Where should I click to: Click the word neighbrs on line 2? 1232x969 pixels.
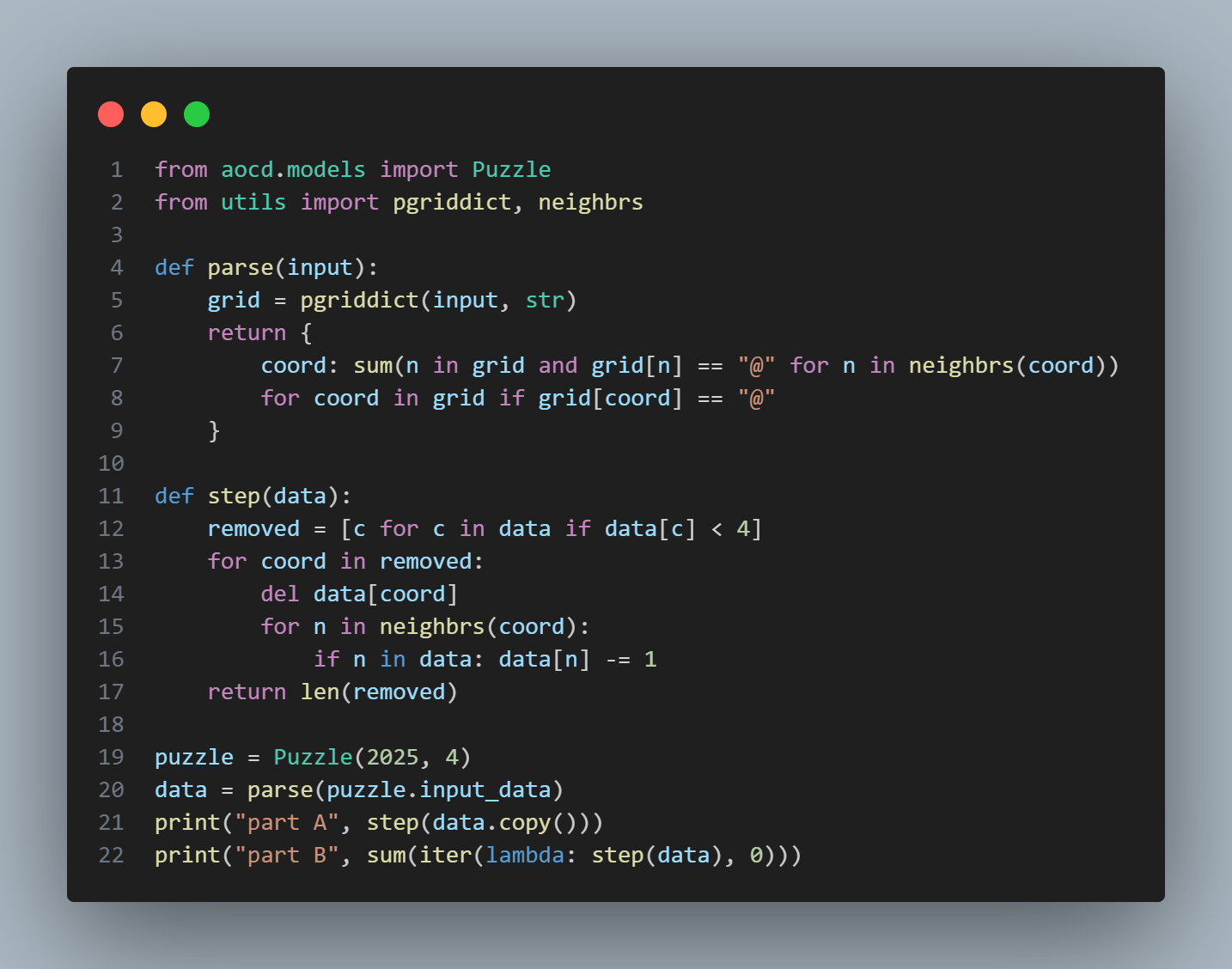click(590, 203)
